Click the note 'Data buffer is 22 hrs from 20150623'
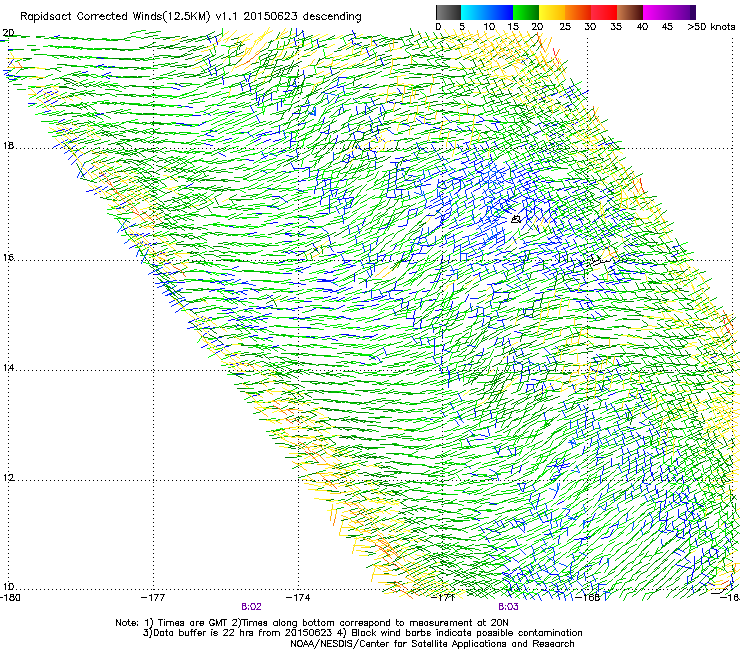The width and height of the screenshot is (740, 650). (x=242, y=633)
